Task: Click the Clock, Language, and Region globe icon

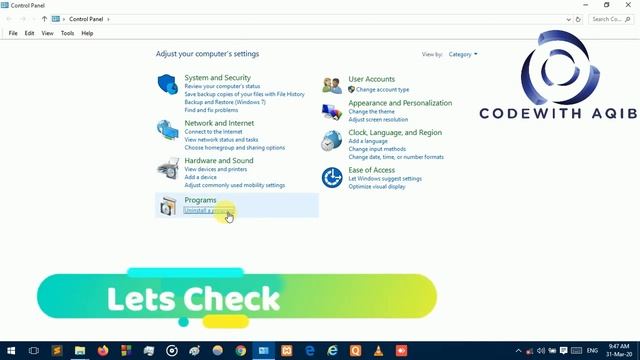Action: pyautogui.click(x=332, y=141)
